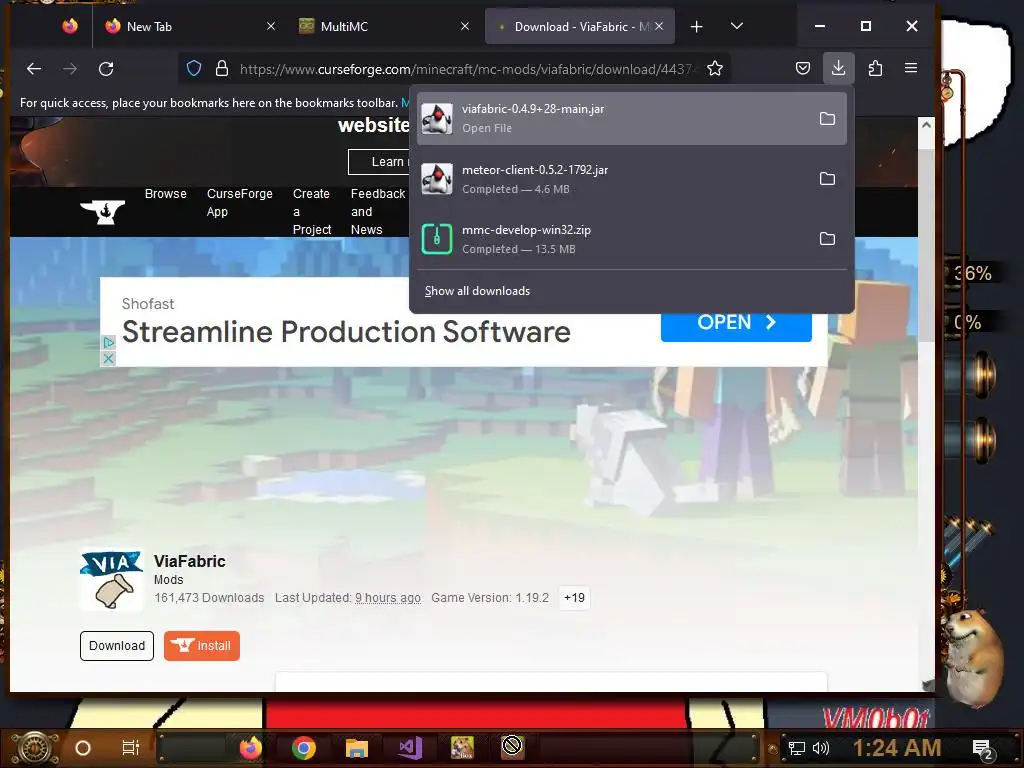The height and width of the screenshot is (768, 1024).
Task: Click Show all downloads
Action: pyautogui.click(x=477, y=291)
